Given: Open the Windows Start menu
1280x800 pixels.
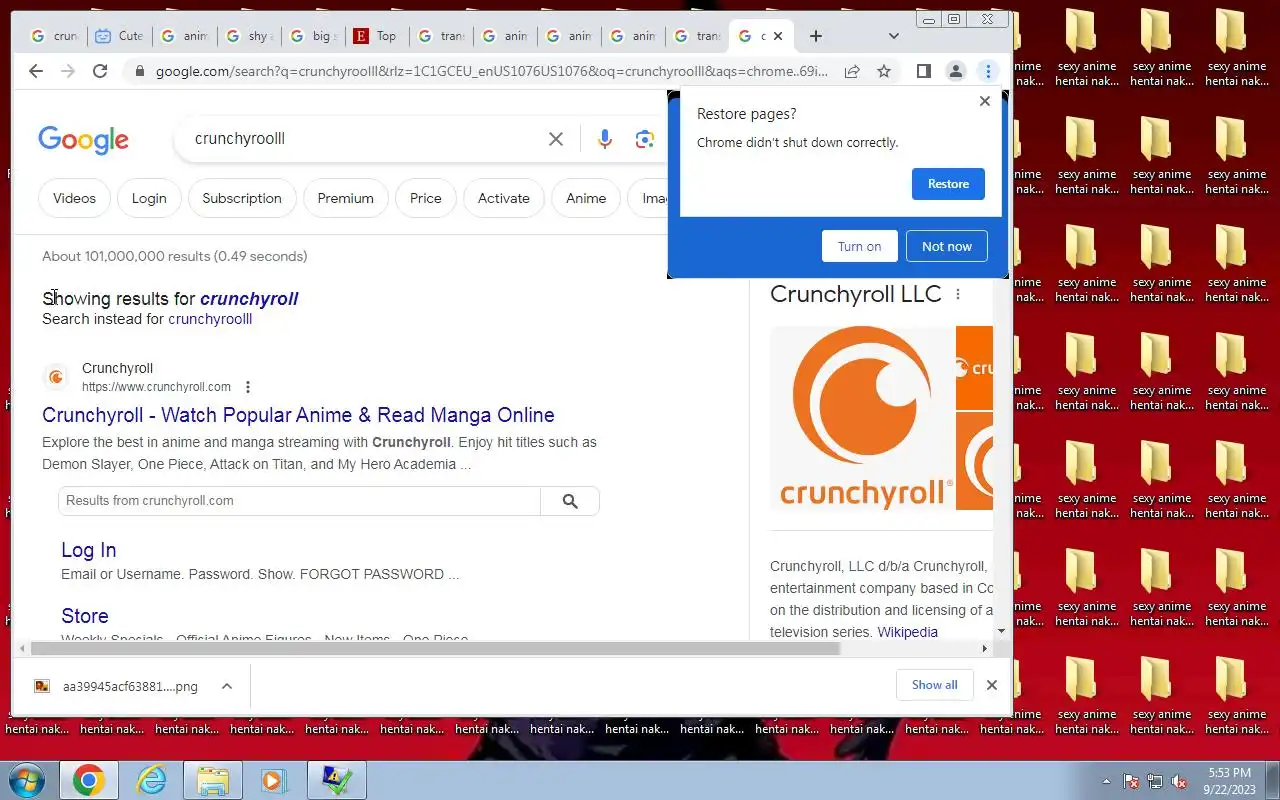Looking at the screenshot, I should point(27,780).
